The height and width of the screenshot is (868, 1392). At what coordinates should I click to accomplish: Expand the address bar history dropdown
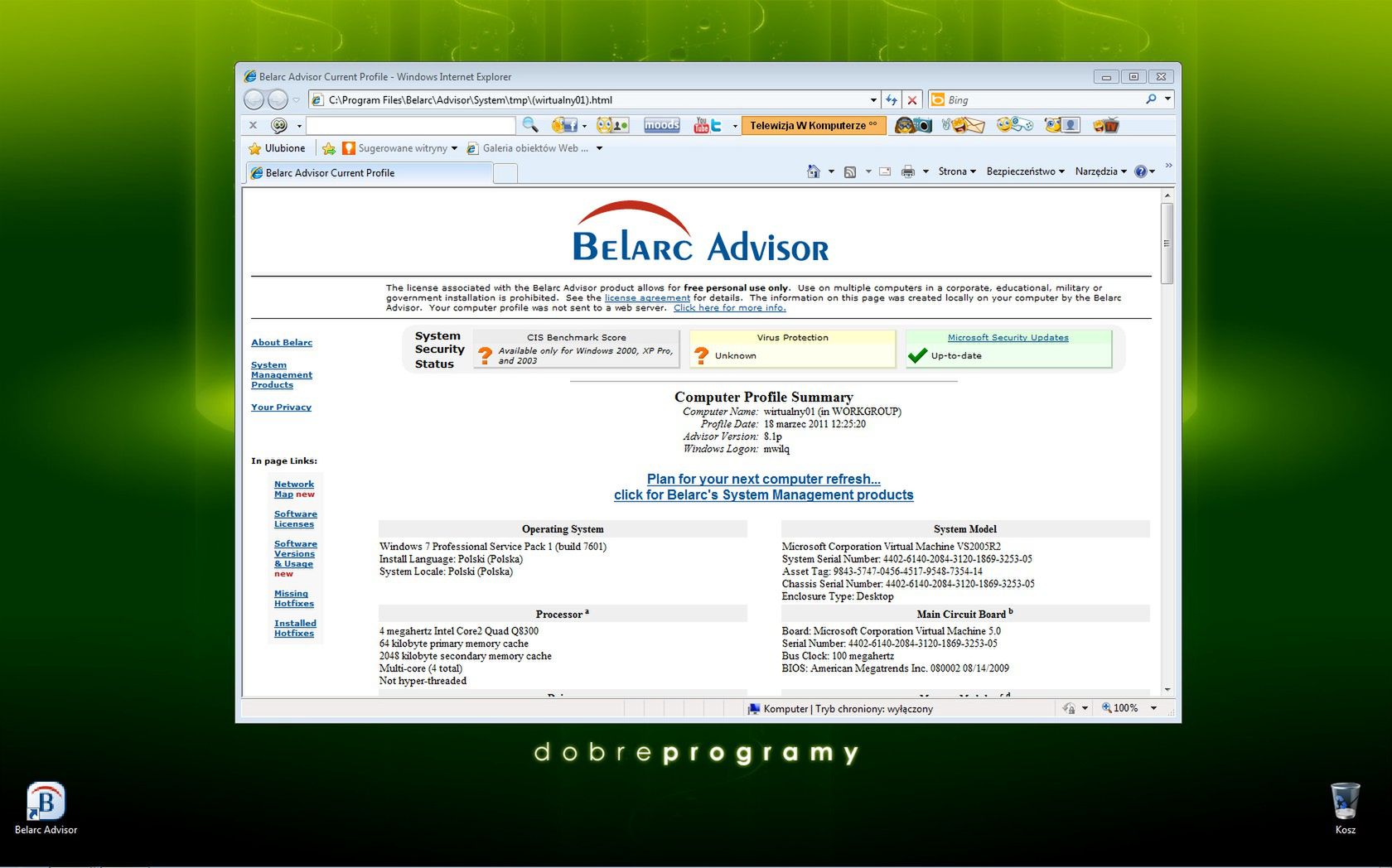[872, 99]
